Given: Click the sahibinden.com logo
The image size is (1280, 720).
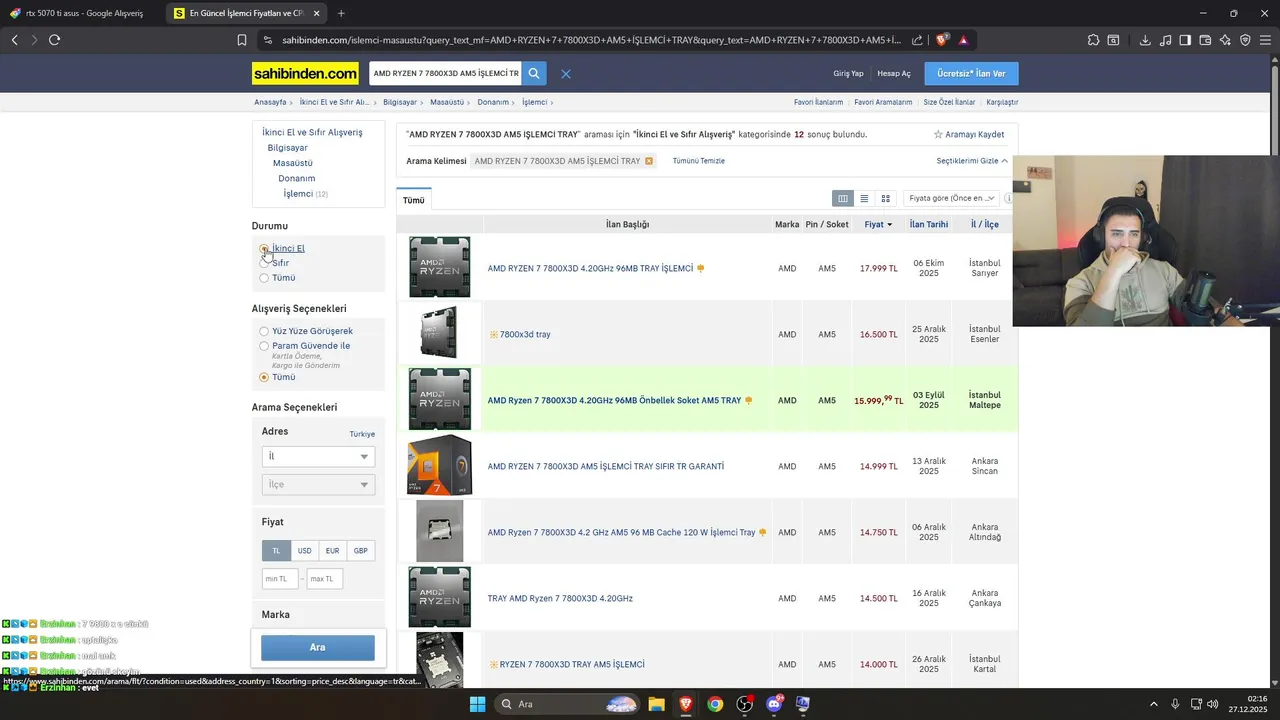Looking at the screenshot, I should [305, 74].
